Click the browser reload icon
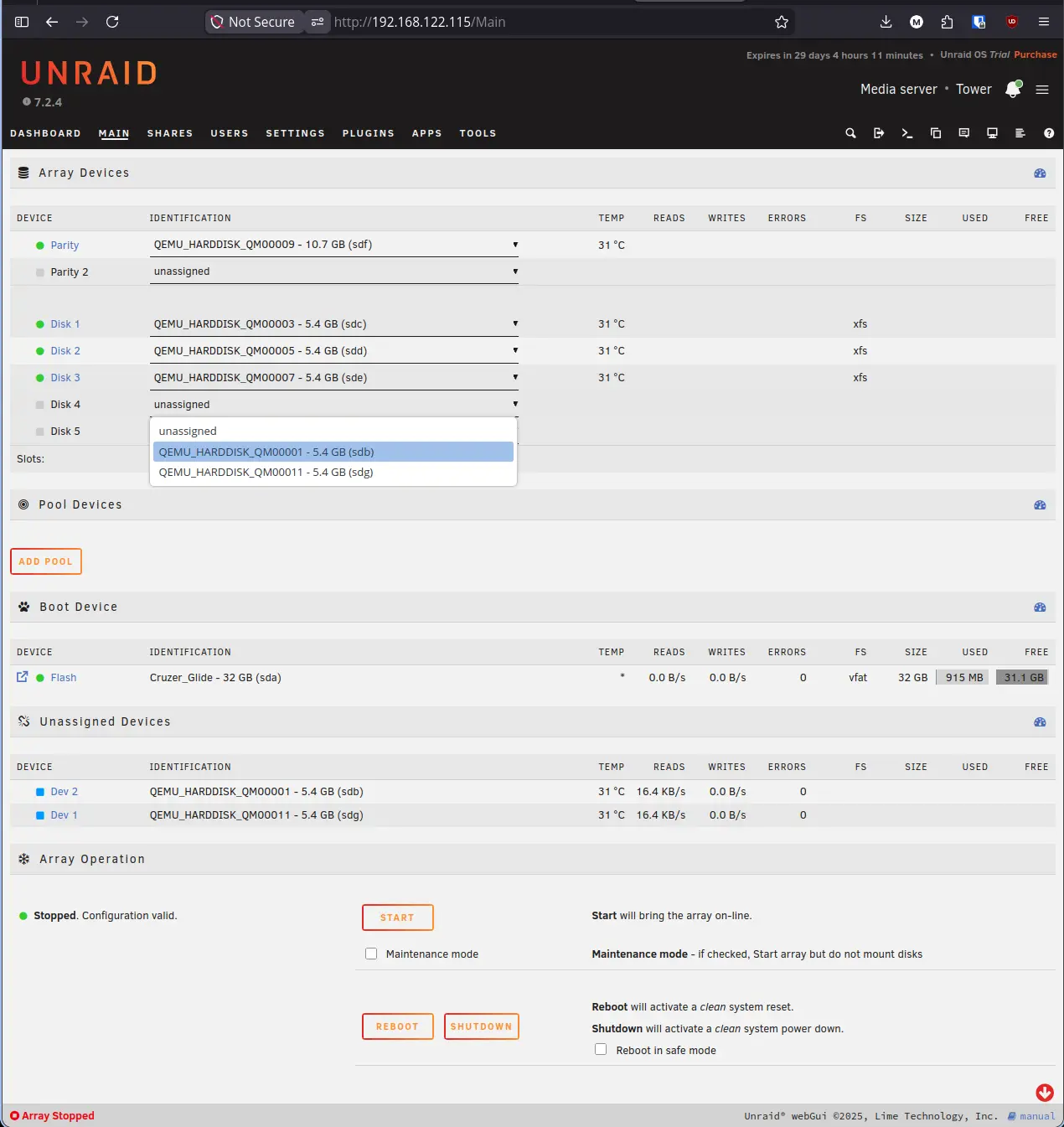The image size is (1064, 1127). pos(112,22)
